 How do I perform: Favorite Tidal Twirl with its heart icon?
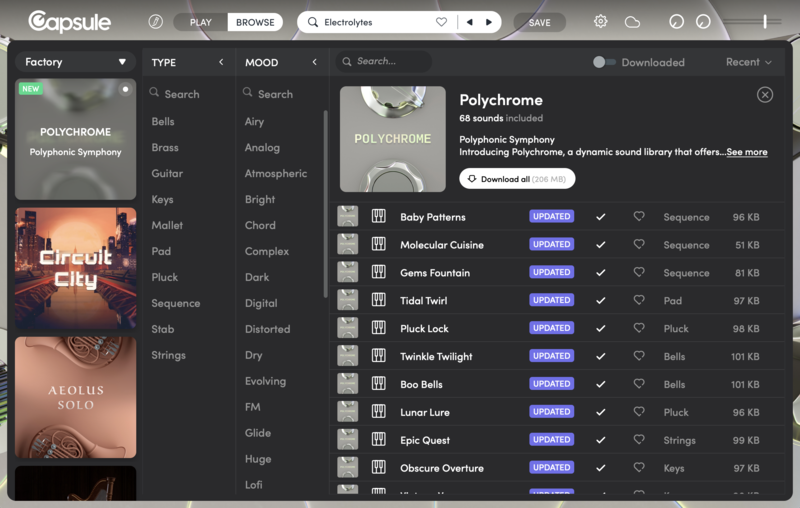pos(639,300)
